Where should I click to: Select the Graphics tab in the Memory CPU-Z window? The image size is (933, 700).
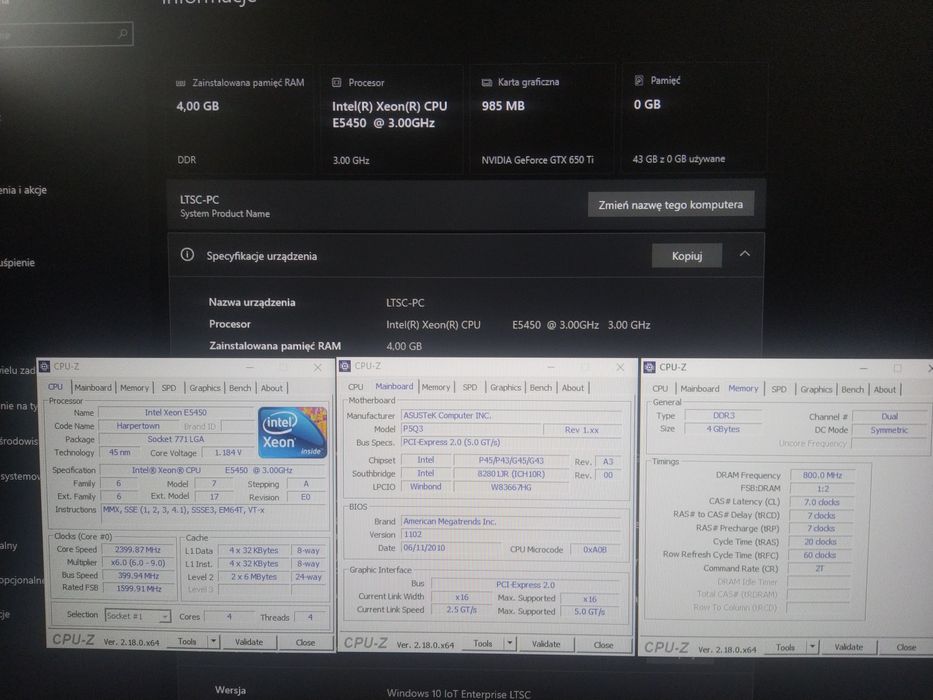(816, 389)
